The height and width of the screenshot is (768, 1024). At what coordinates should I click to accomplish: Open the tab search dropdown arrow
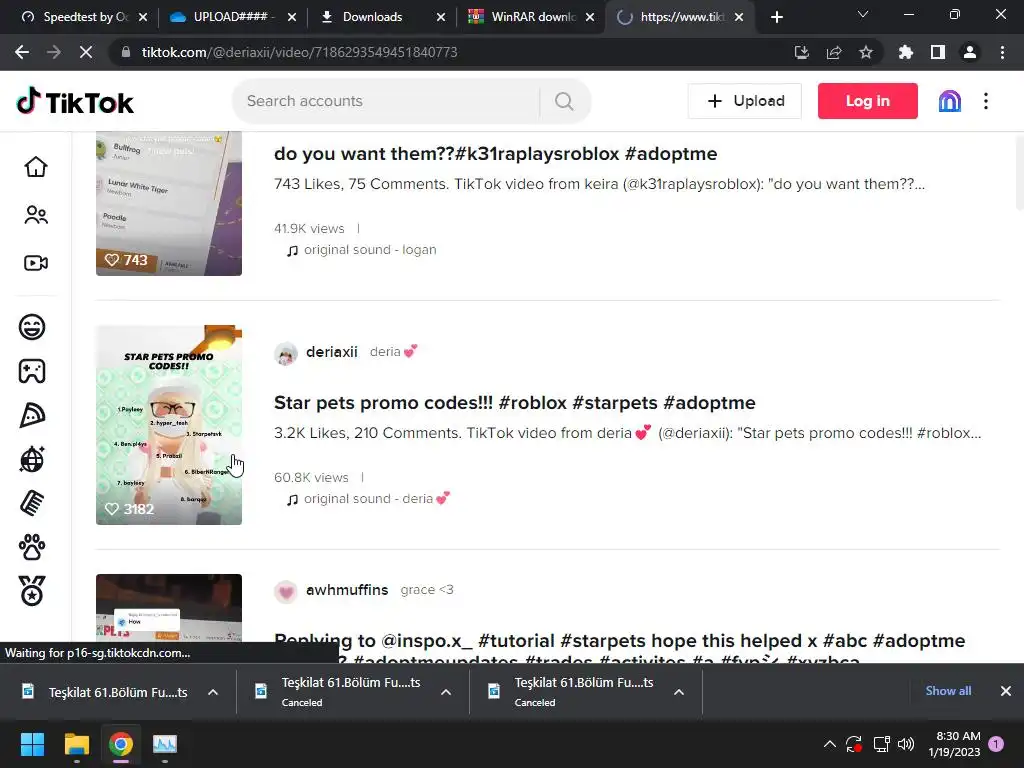pos(863,14)
